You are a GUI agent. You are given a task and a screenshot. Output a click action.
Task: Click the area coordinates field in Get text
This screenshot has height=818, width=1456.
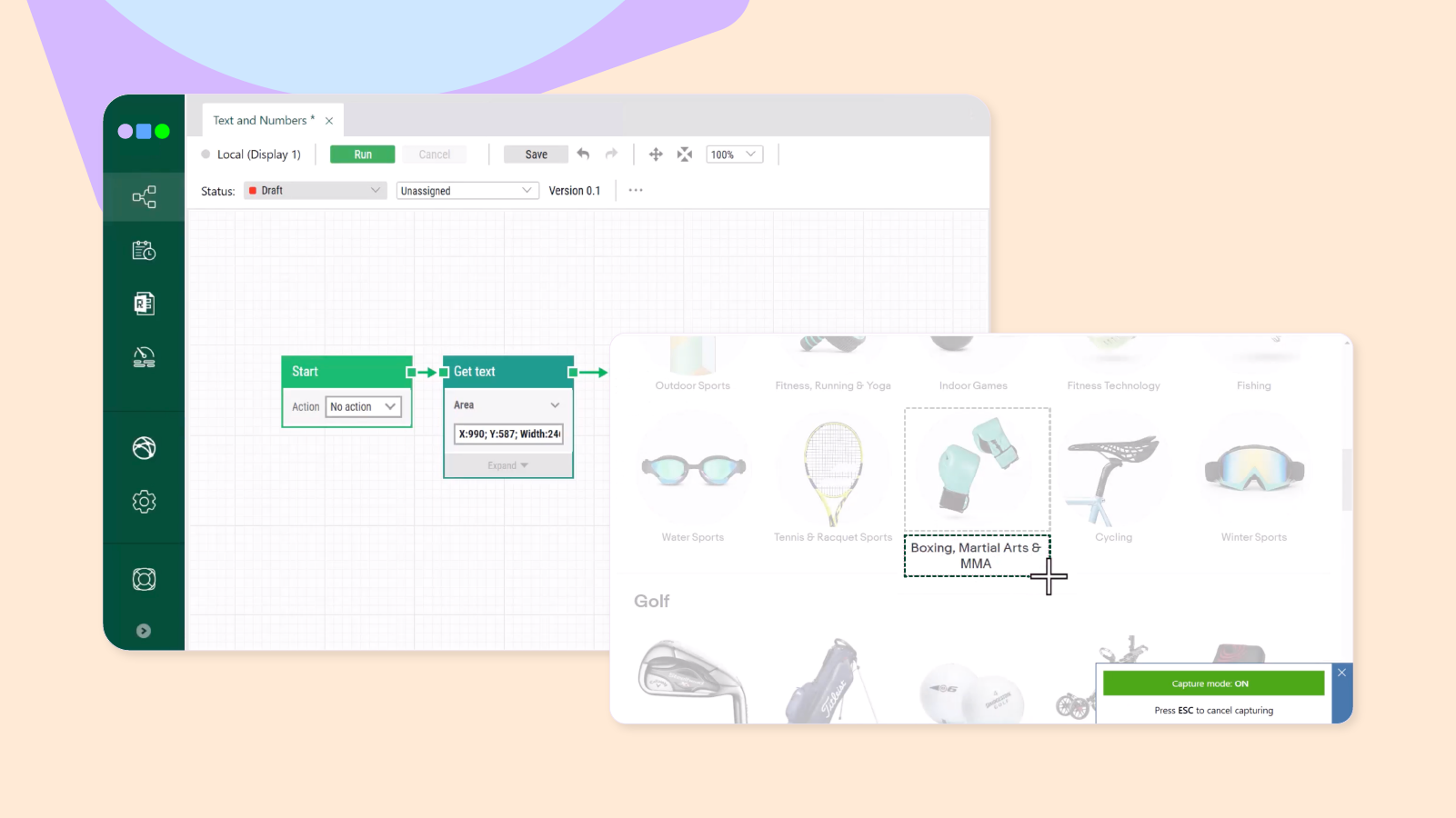[x=508, y=434]
